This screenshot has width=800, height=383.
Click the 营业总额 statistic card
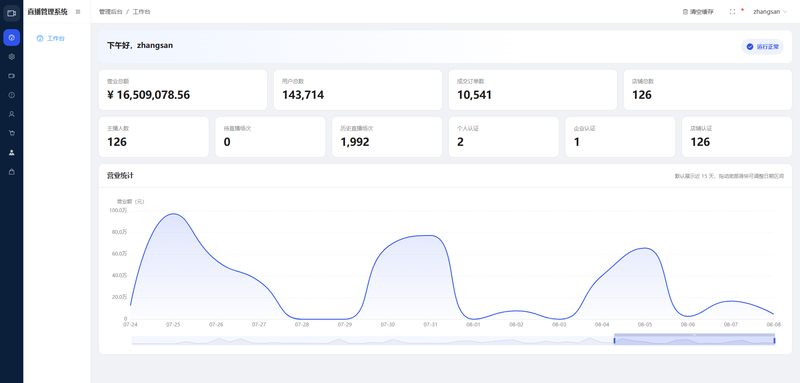click(x=183, y=90)
